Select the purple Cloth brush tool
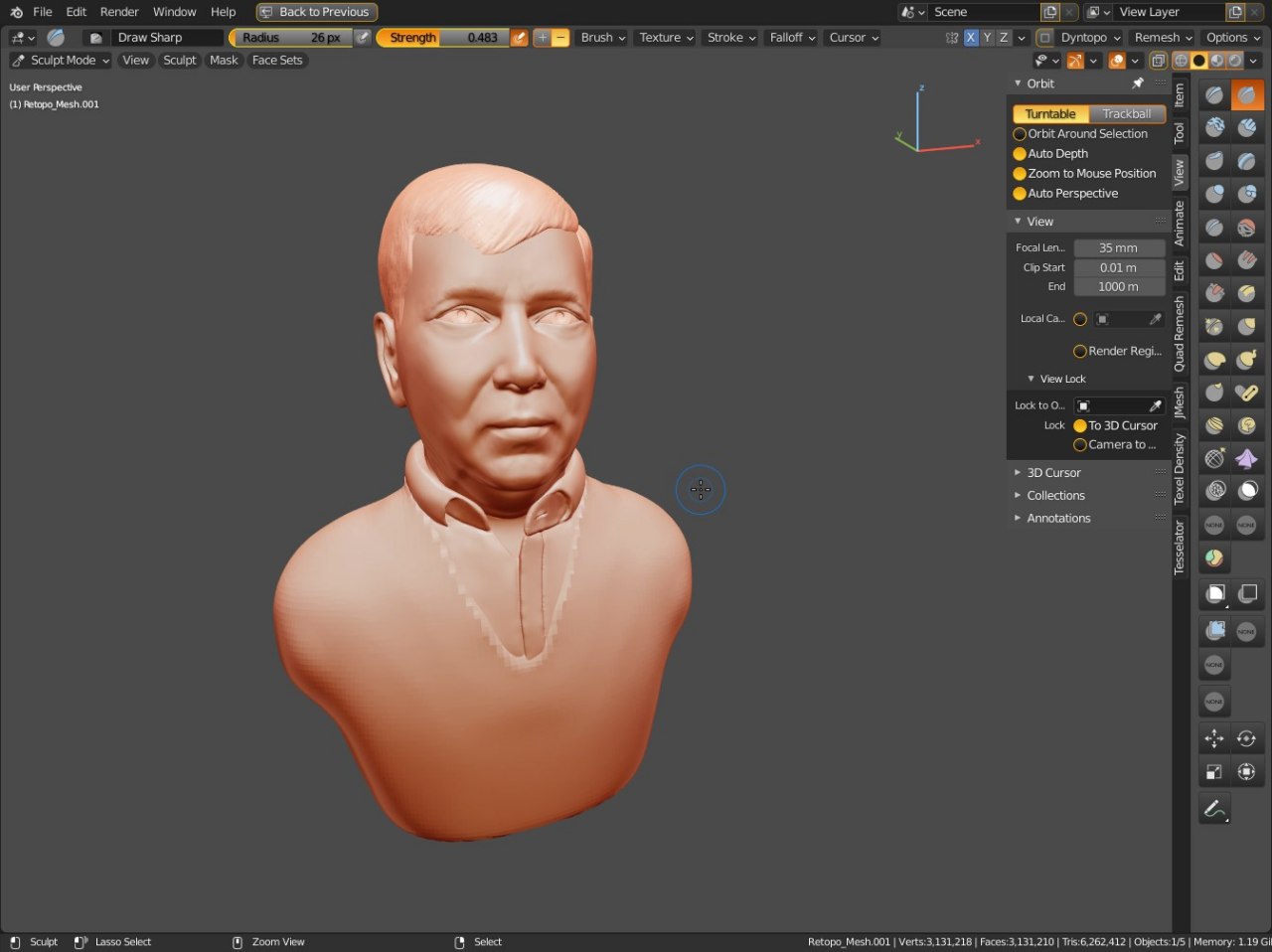 coord(1247,458)
